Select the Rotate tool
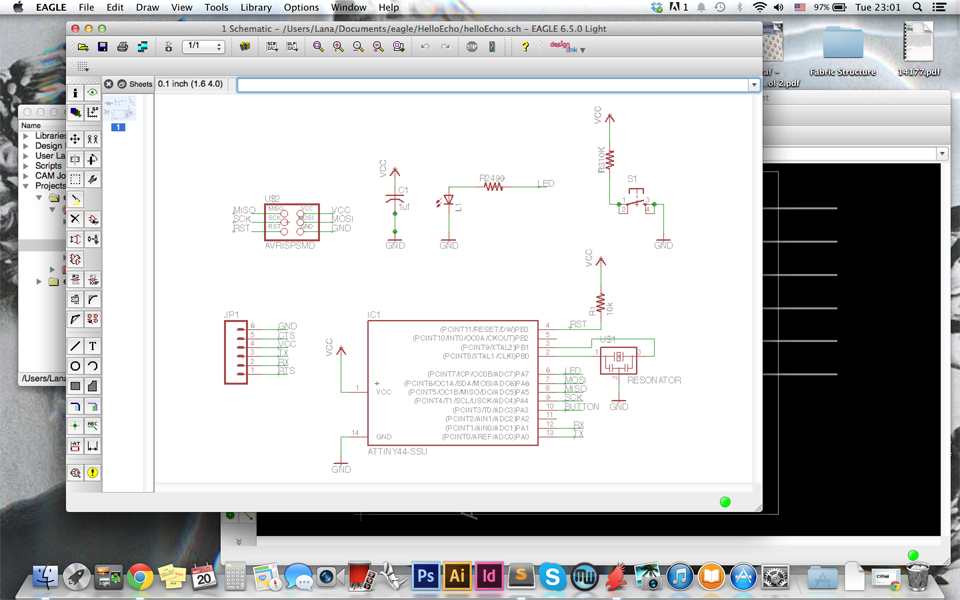 click(x=92, y=159)
